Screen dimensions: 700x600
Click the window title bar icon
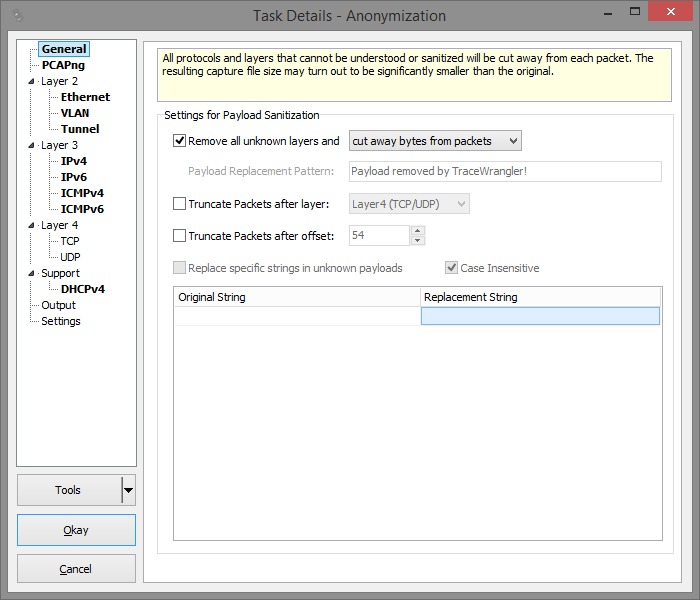[18, 17]
